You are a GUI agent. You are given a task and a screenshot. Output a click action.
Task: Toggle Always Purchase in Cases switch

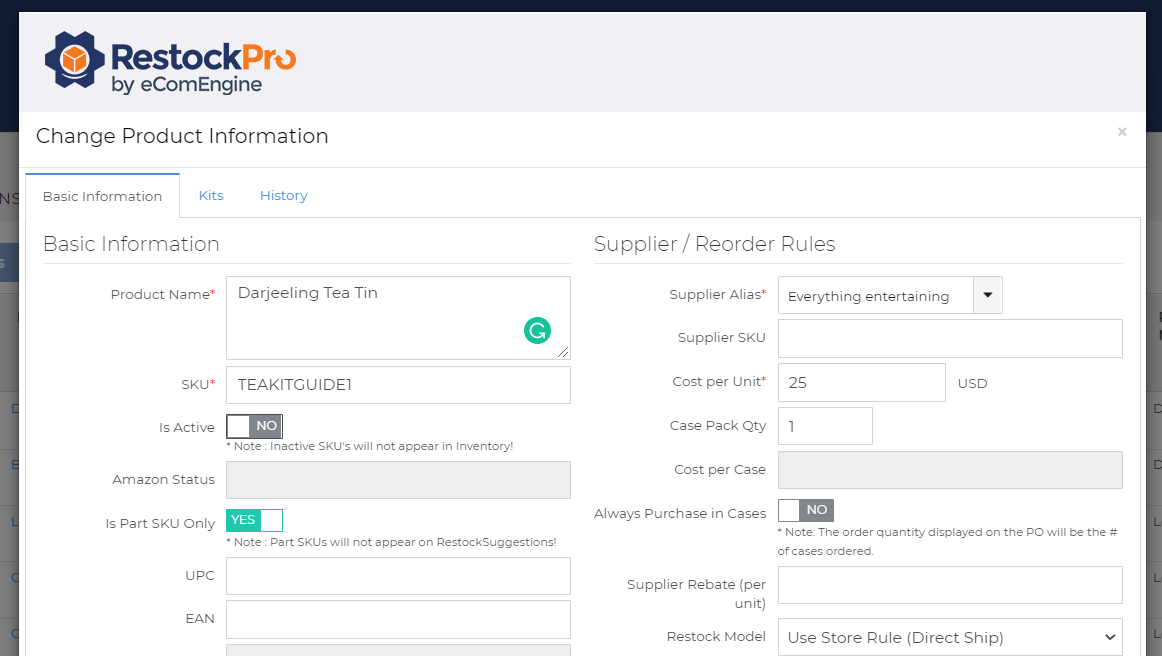point(806,510)
